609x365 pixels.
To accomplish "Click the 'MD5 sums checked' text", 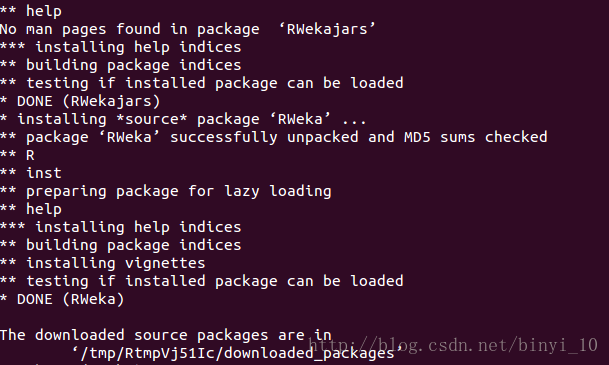I will tap(475, 137).
